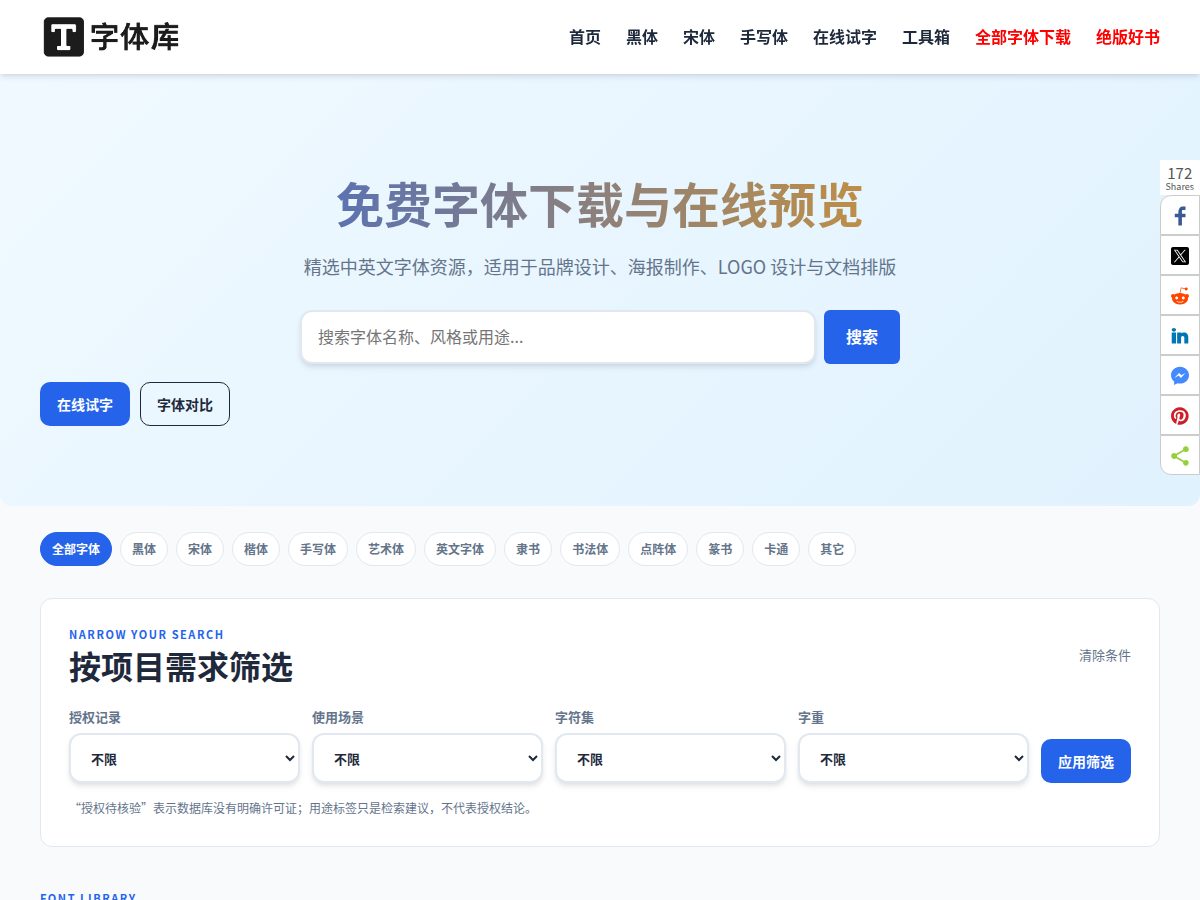Select the 点阵体 category pill
The height and width of the screenshot is (900, 1200).
(x=658, y=549)
